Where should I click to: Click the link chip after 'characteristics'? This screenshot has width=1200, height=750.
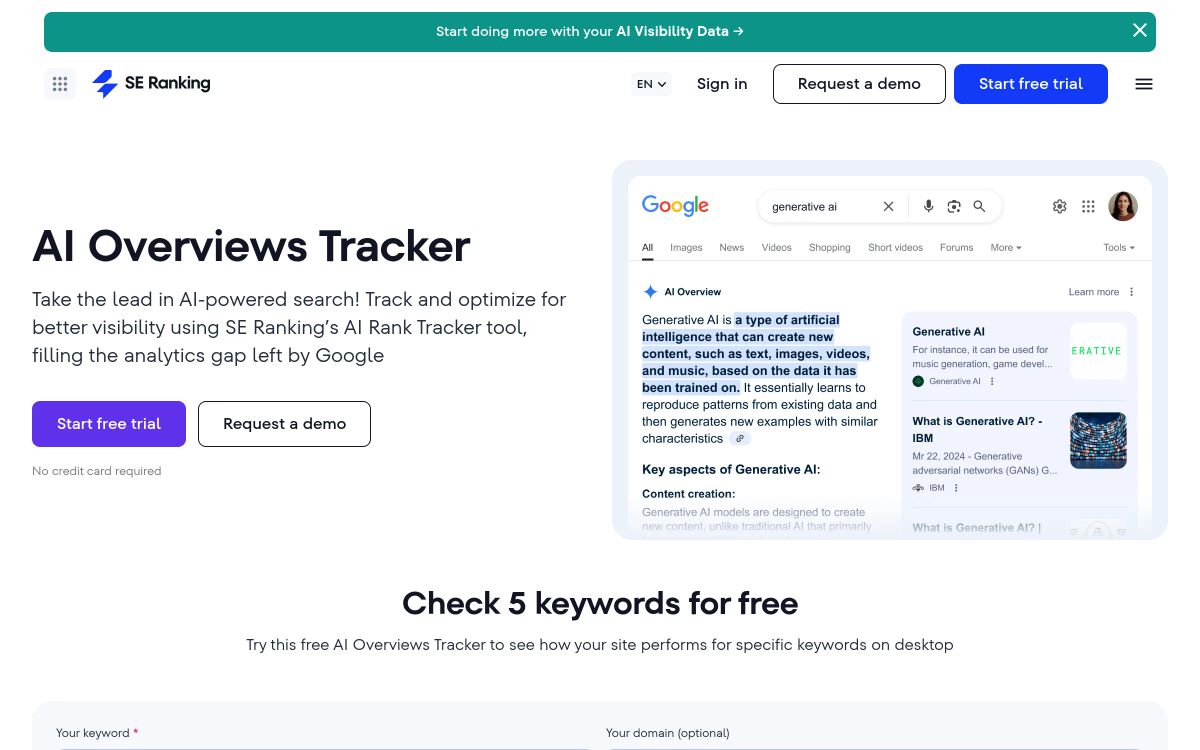click(740, 439)
